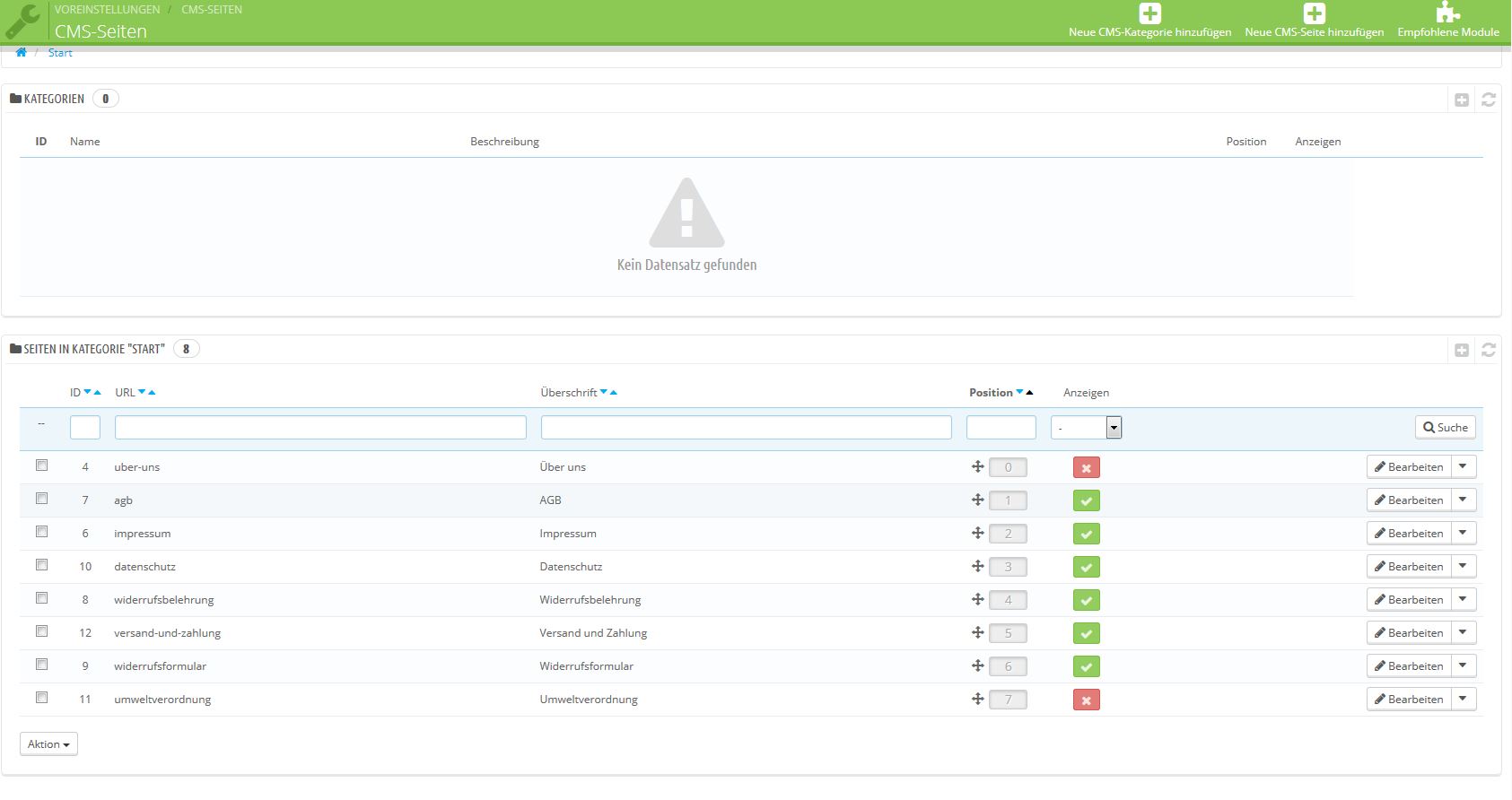Click move handle for agb row
Viewport: 1512px width, 800px height.
[x=978, y=500]
